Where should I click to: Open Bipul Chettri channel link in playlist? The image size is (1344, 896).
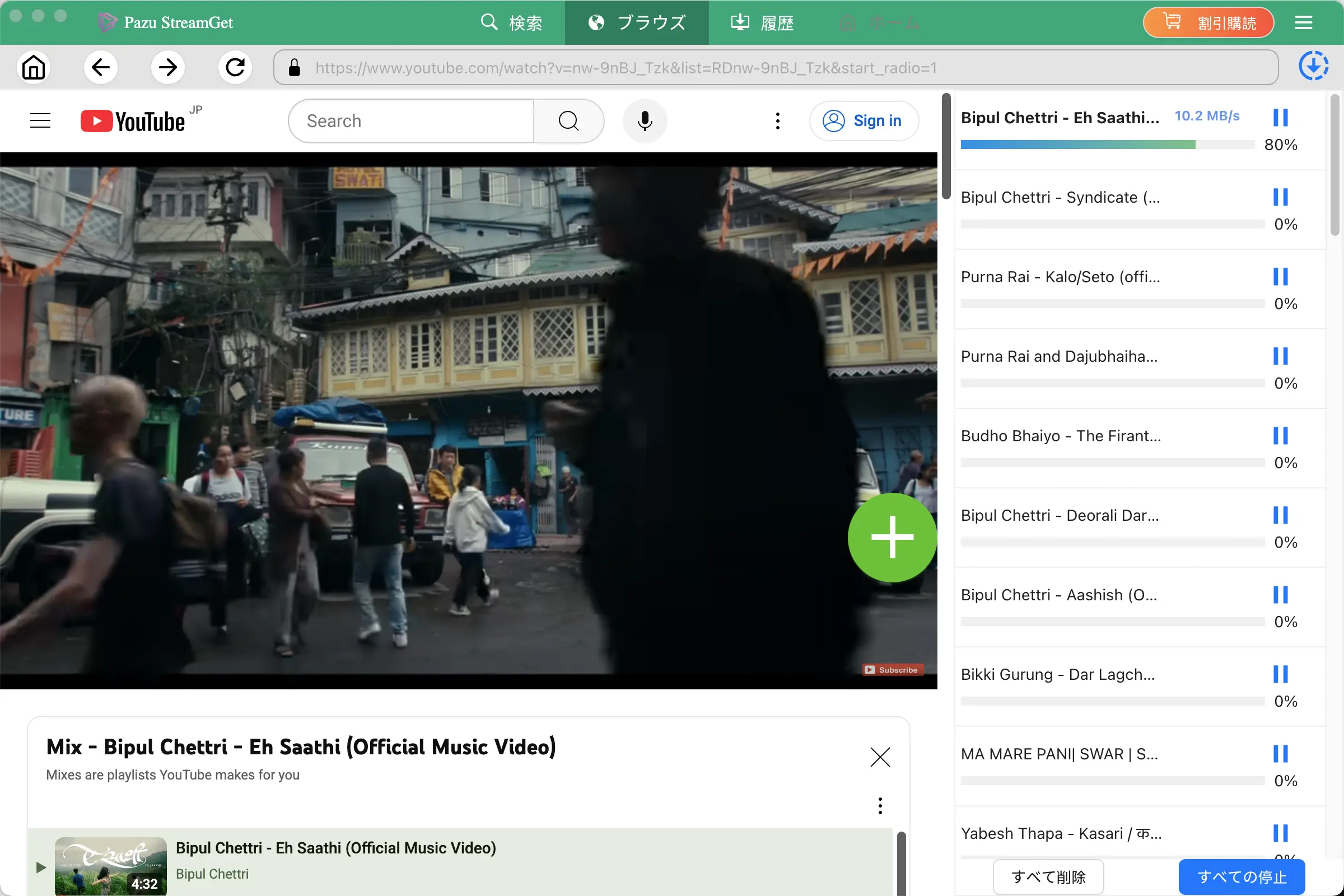212,874
